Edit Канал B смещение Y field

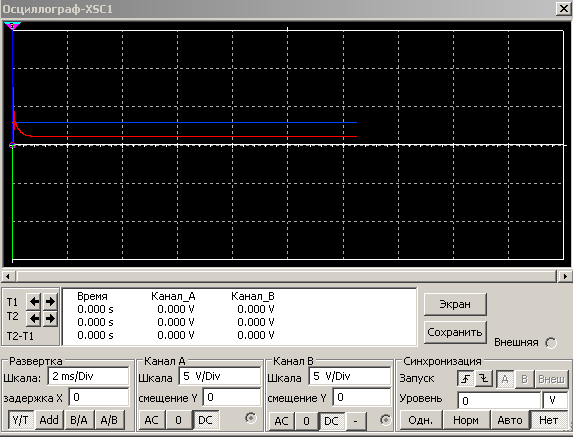tap(362, 397)
